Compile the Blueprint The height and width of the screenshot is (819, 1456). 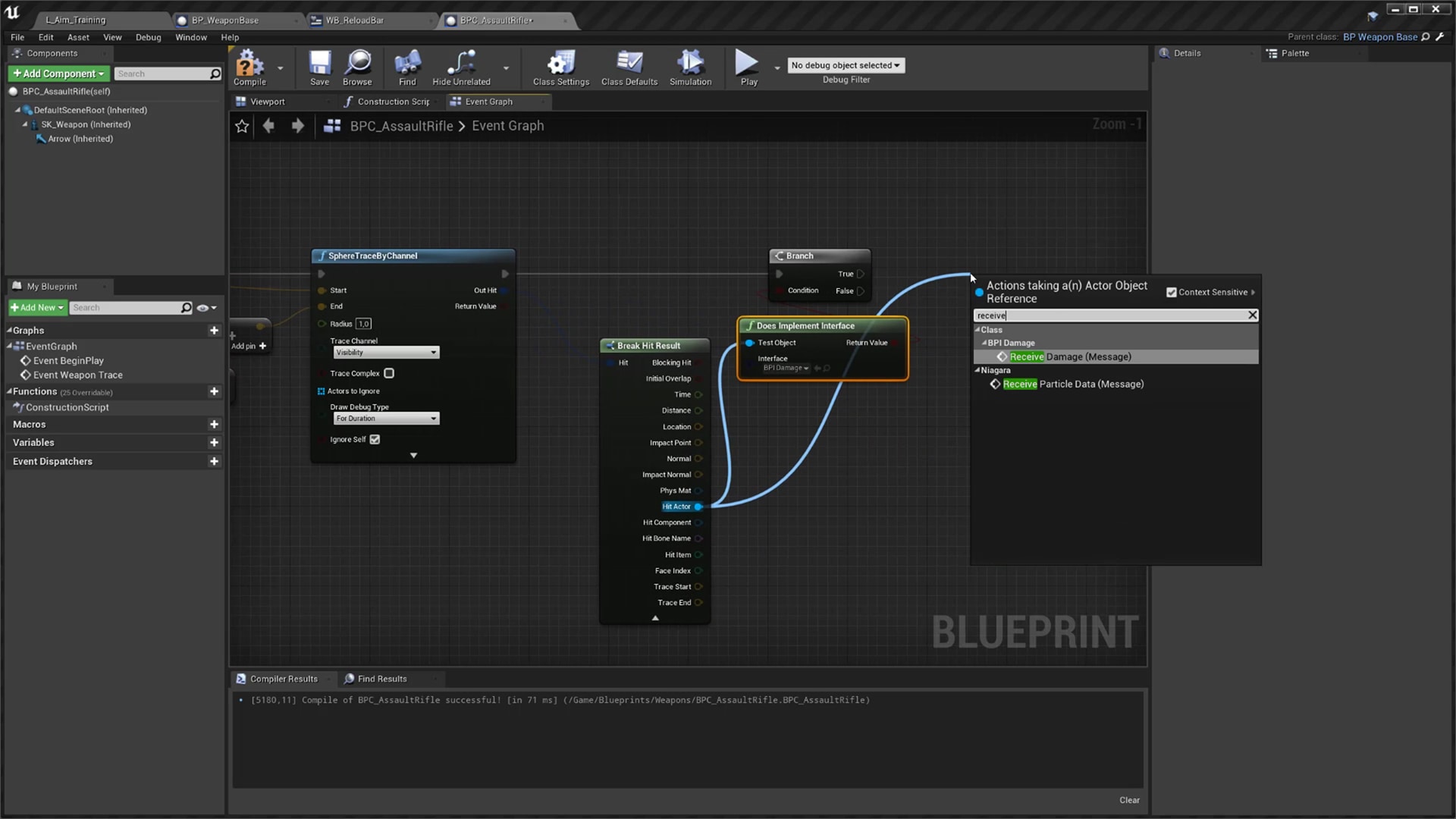[x=249, y=67]
